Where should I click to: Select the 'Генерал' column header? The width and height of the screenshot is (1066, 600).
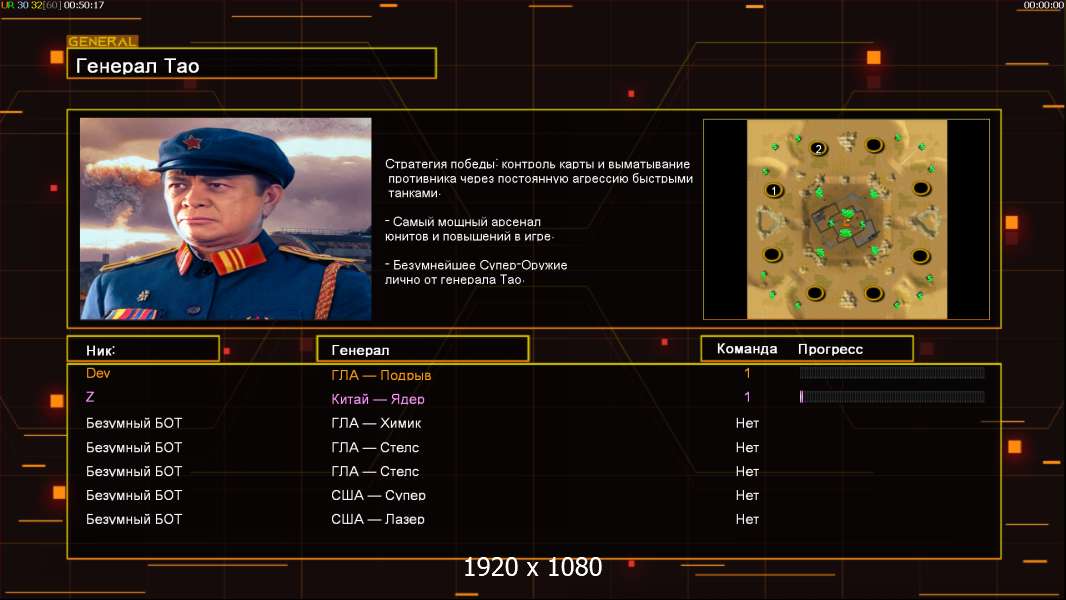tap(422, 349)
